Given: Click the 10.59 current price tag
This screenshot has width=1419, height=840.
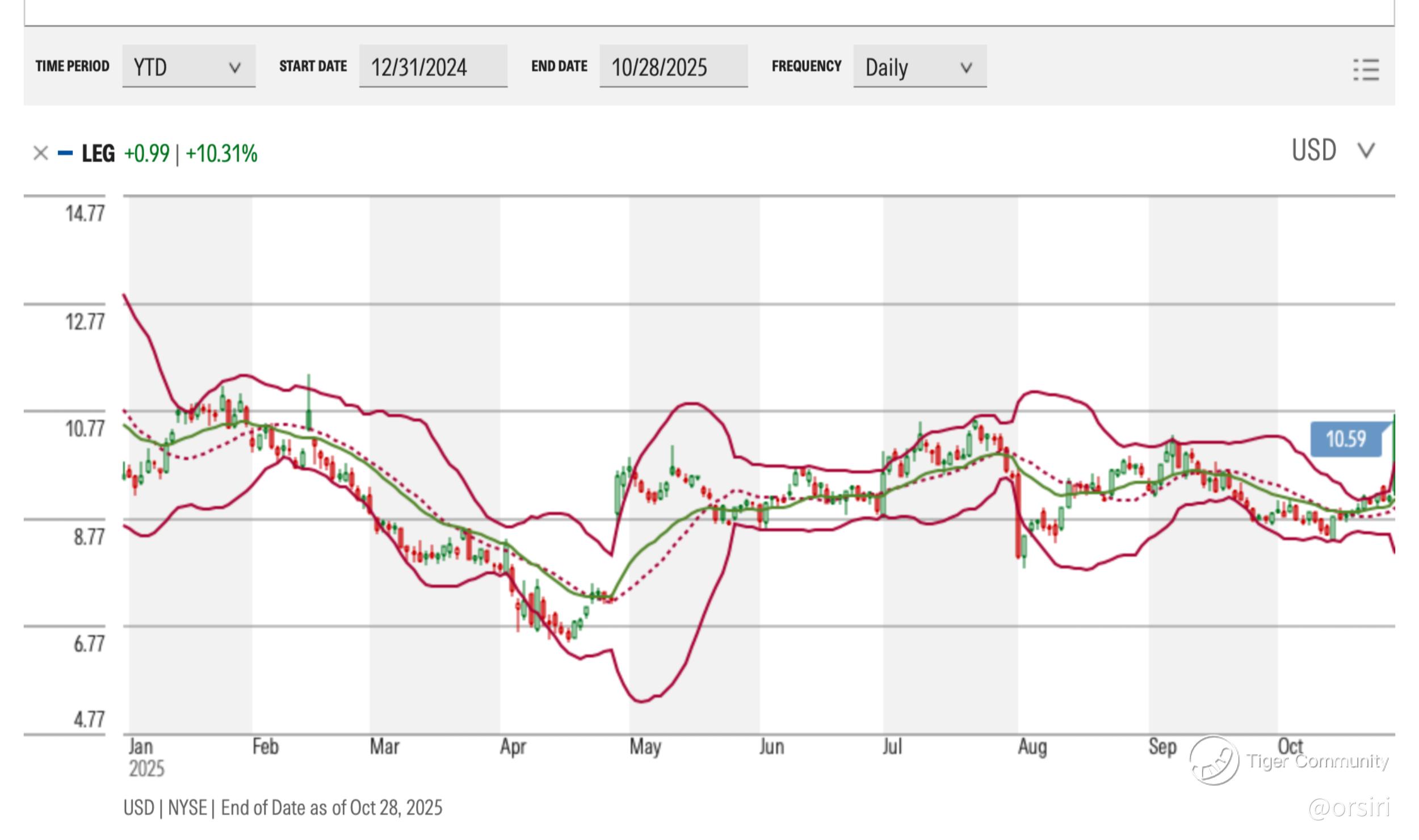Looking at the screenshot, I should pyautogui.click(x=1345, y=439).
